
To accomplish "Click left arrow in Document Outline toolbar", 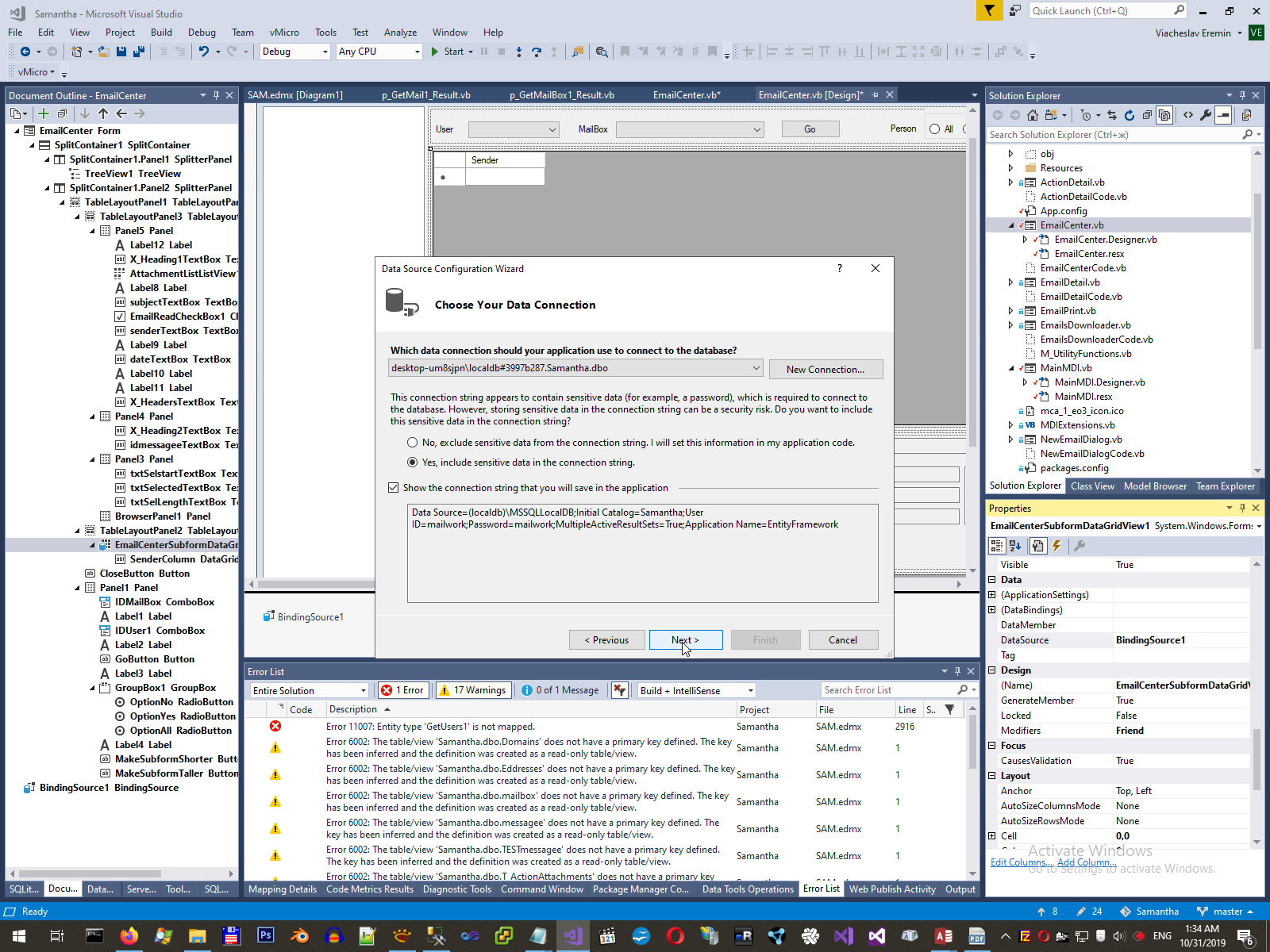I will pos(121,113).
